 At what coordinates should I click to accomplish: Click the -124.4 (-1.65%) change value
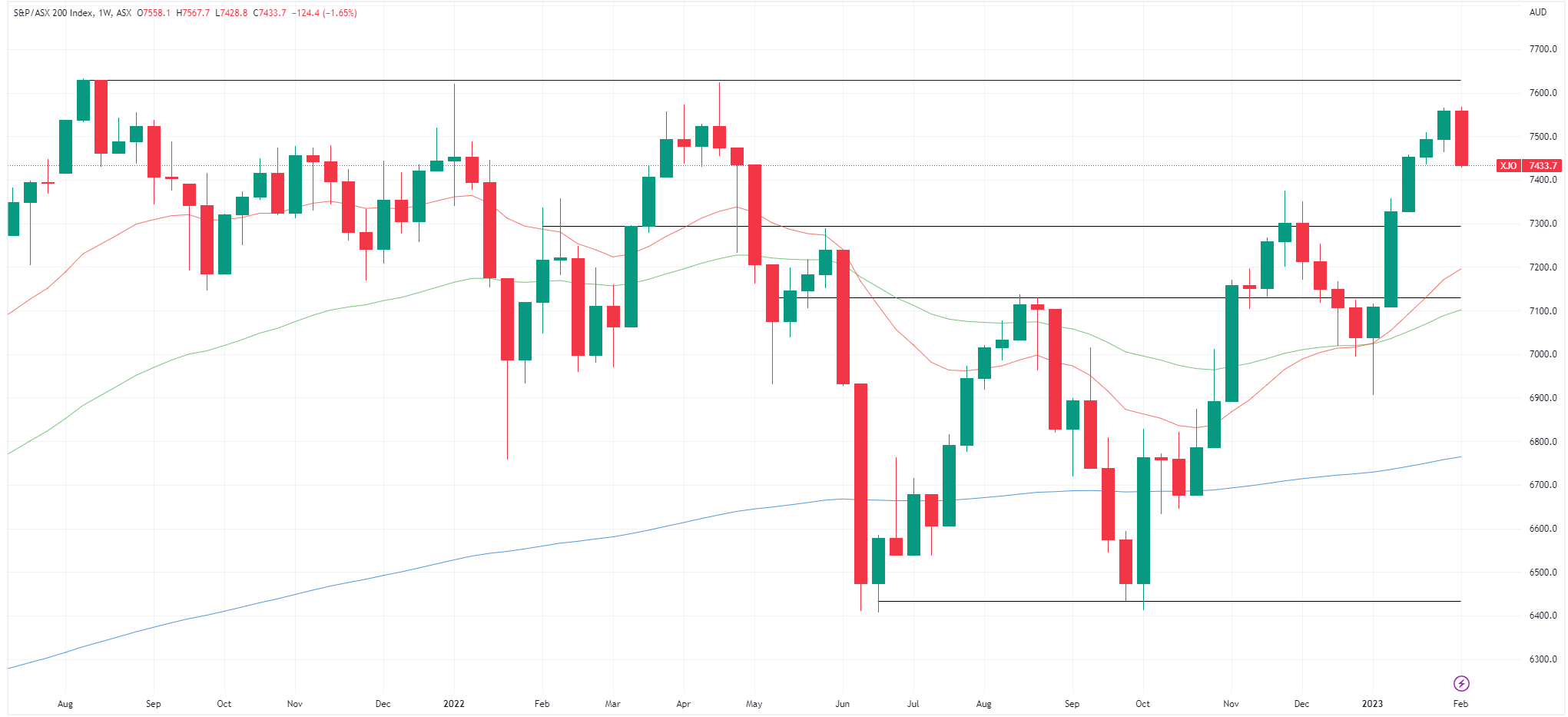[324, 13]
